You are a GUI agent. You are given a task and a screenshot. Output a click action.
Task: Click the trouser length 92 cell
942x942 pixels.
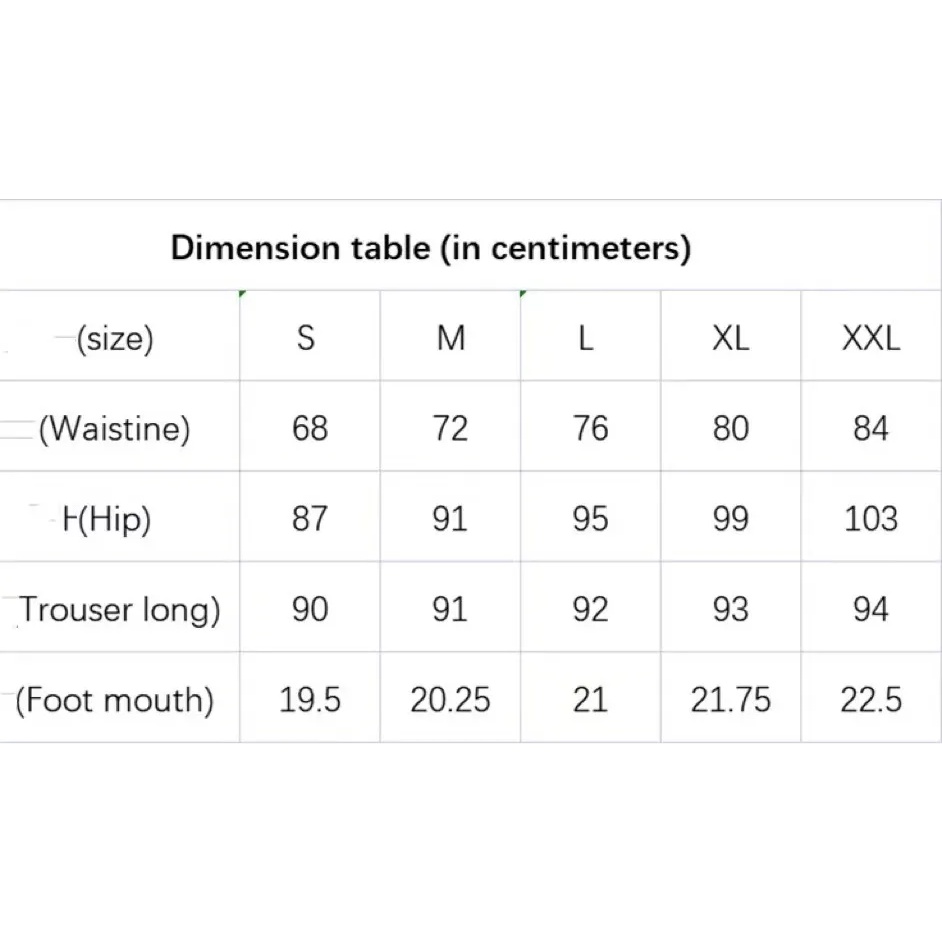point(590,609)
